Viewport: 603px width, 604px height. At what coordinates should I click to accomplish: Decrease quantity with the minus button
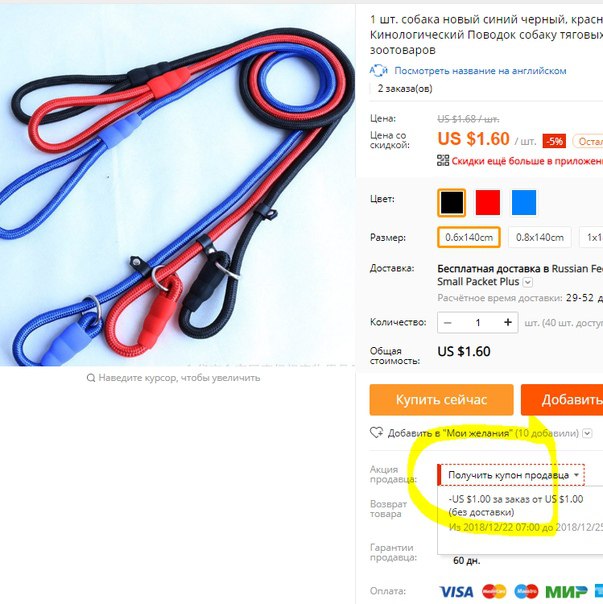447,322
